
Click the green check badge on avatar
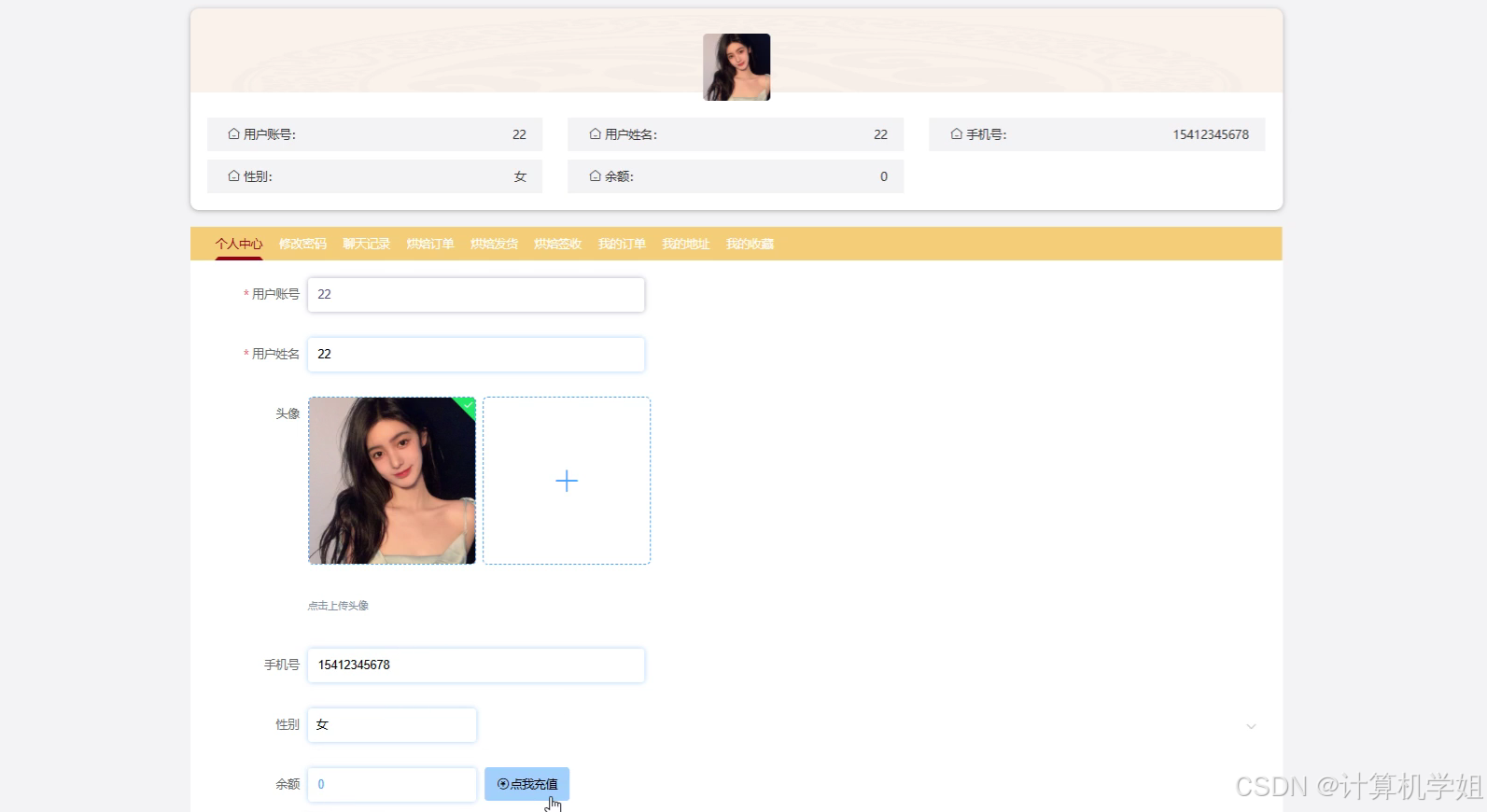pos(467,404)
